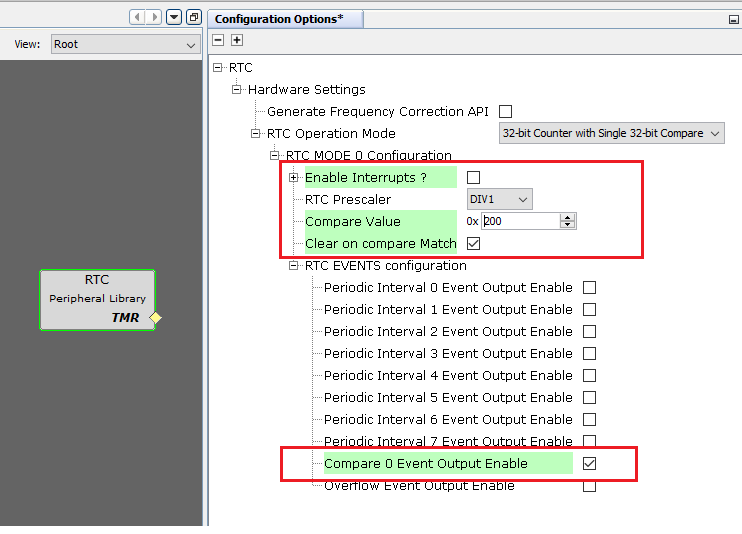The width and height of the screenshot is (742, 534).
Task: Decrement Compare Value with down spinner
Action: (x=567, y=225)
